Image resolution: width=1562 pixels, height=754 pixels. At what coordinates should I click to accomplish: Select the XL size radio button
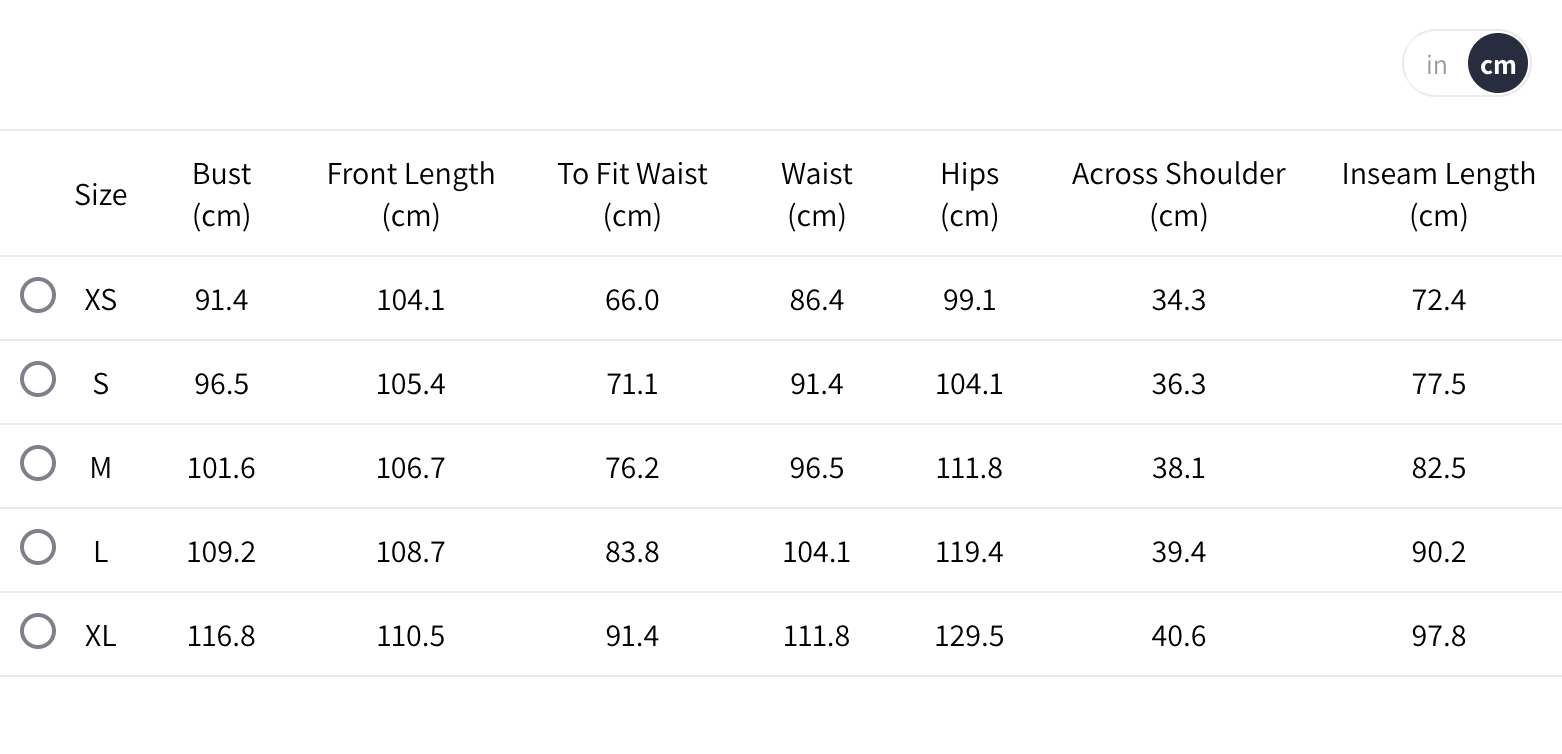click(x=38, y=632)
